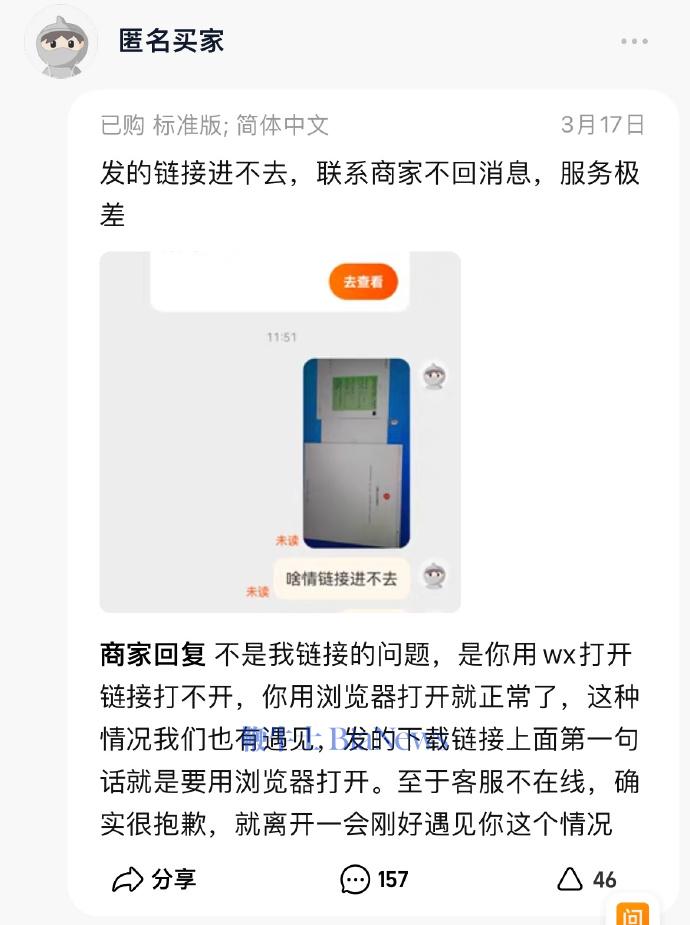
Task: Click the orange 去查看 button
Action: tap(363, 281)
